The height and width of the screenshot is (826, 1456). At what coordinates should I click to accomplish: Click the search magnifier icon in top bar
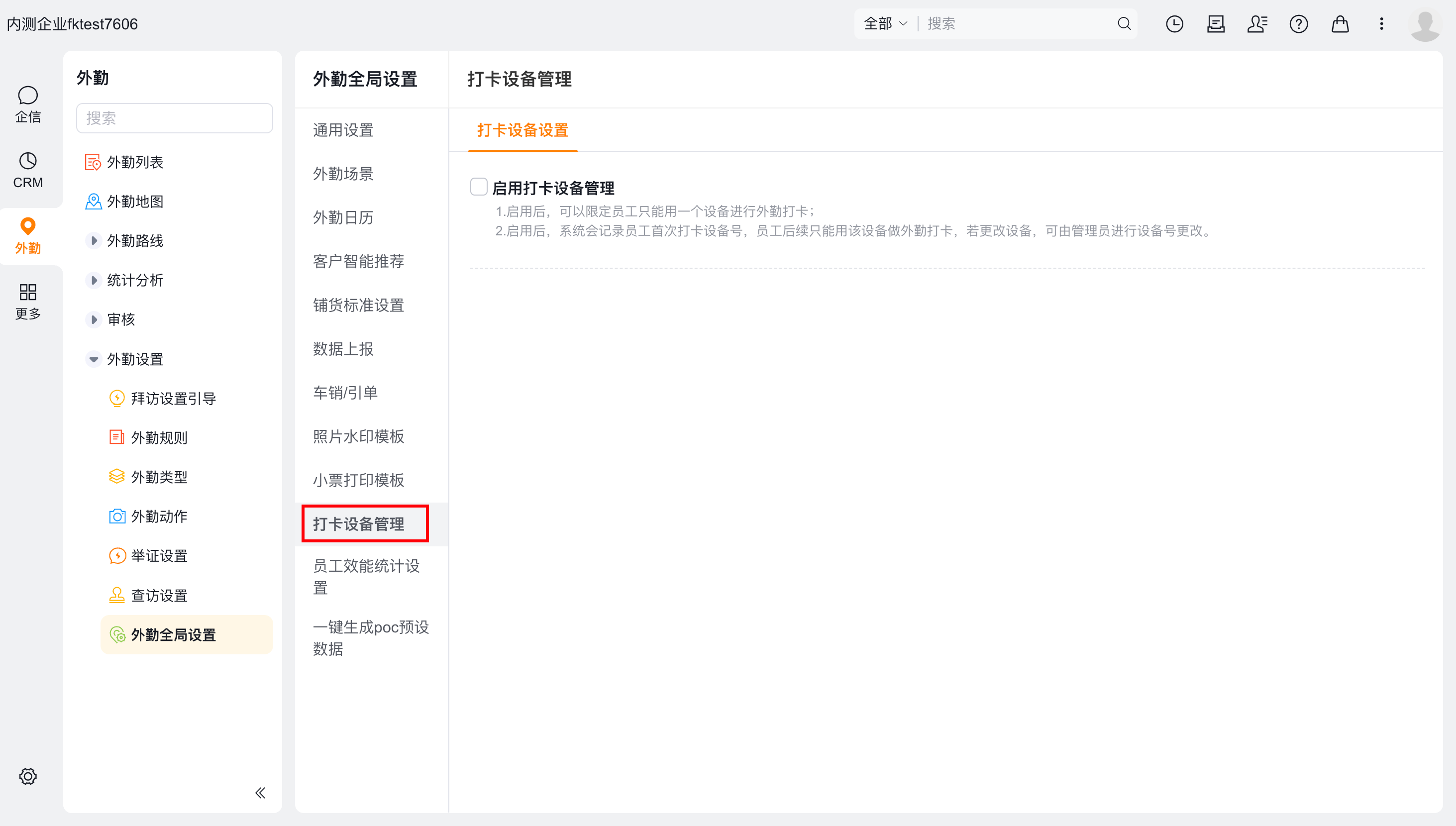click(1124, 24)
